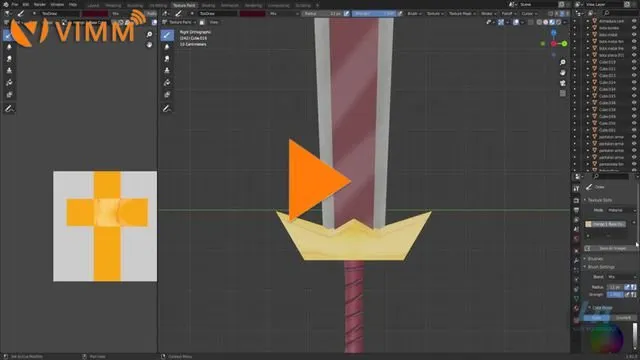Collapse the Brush Settings panel
The height and width of the screenshot is (360, 640).
[600, 267]
